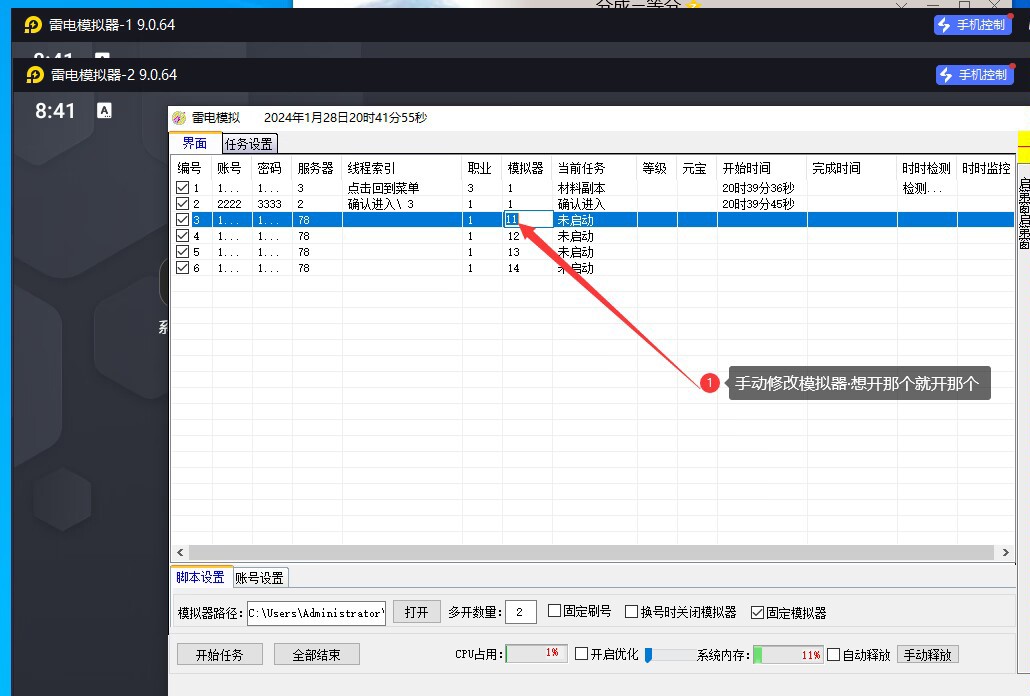Enable the 开启优化 checkbox
The image size is (1030, 696).
pos(581,654)
